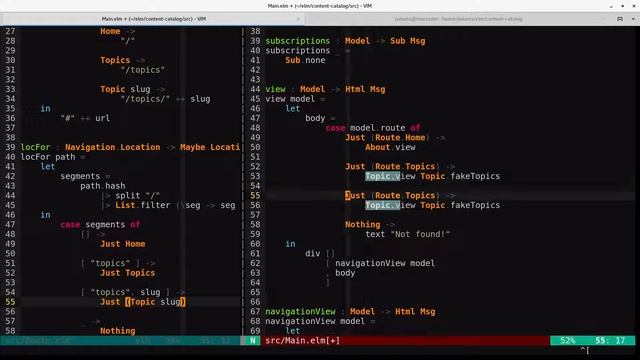Click src/Main.elm[+] in the status line

tap(302, 340)
